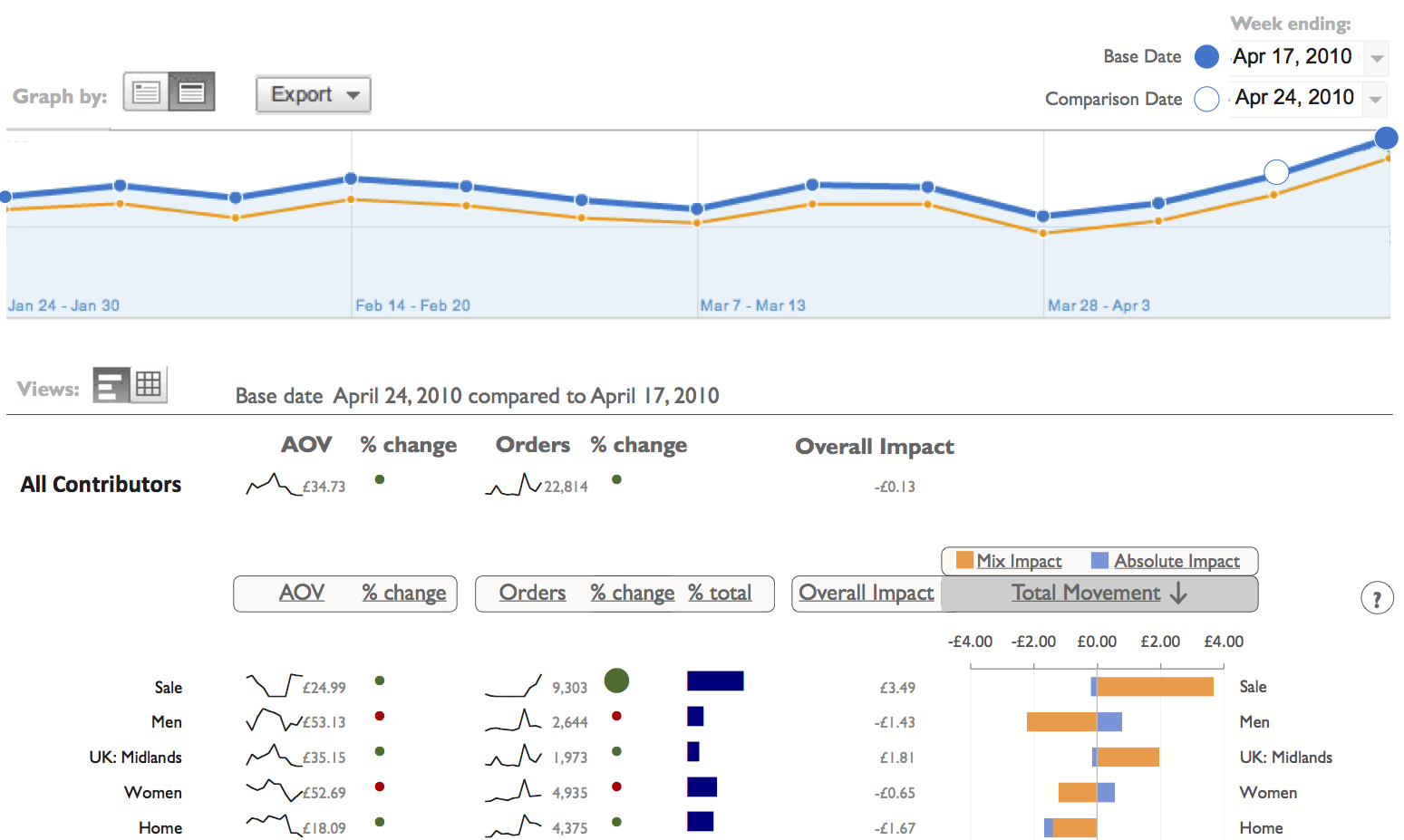
Task: Sort by the AOV column header
Action: point(302,593)
